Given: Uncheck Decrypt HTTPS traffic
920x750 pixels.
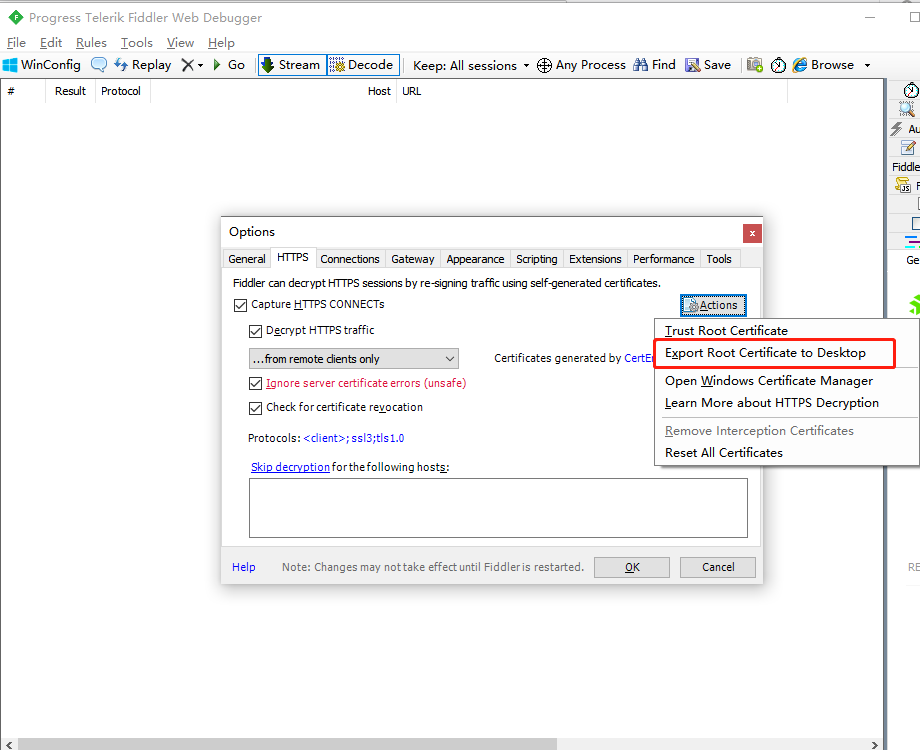Looking at the screenshot, I should coord(255,332).
